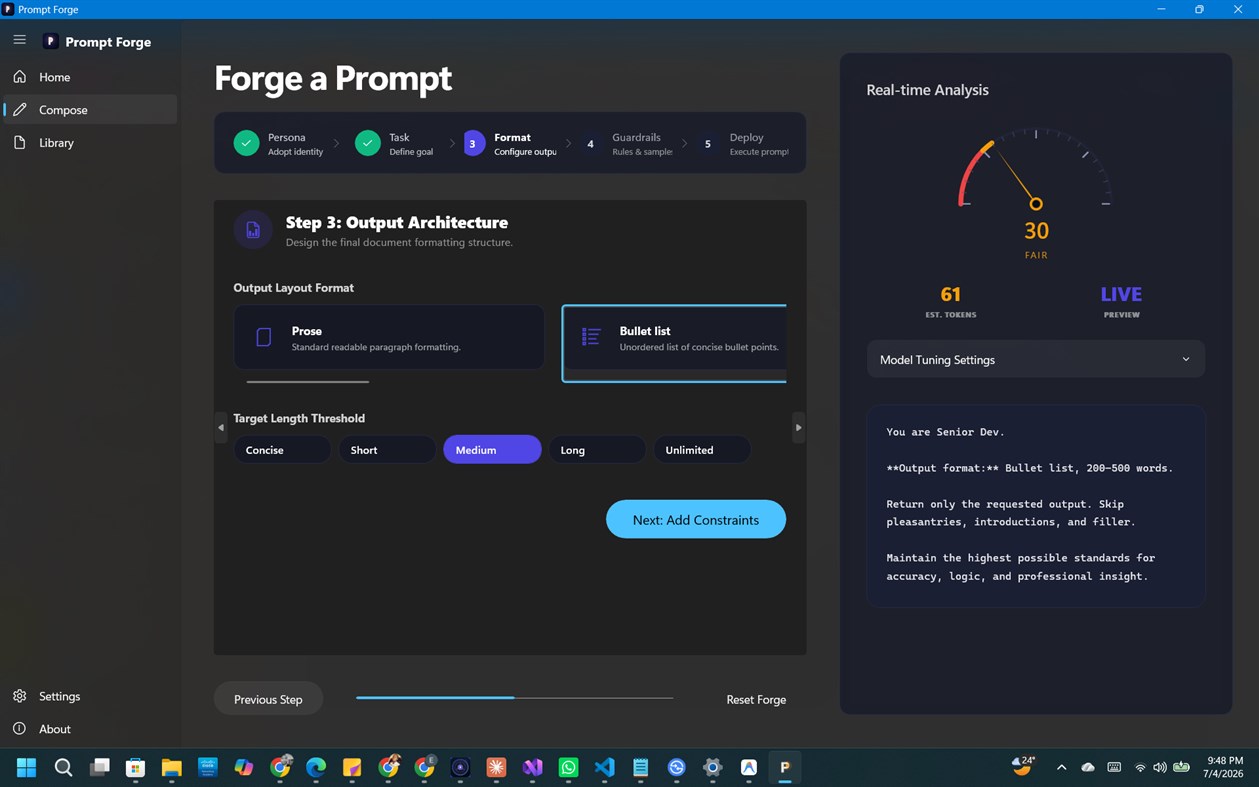Click the Real-time Analysis heading
The width and height of the screenshot is (1259, 787).
coord(927,90)
